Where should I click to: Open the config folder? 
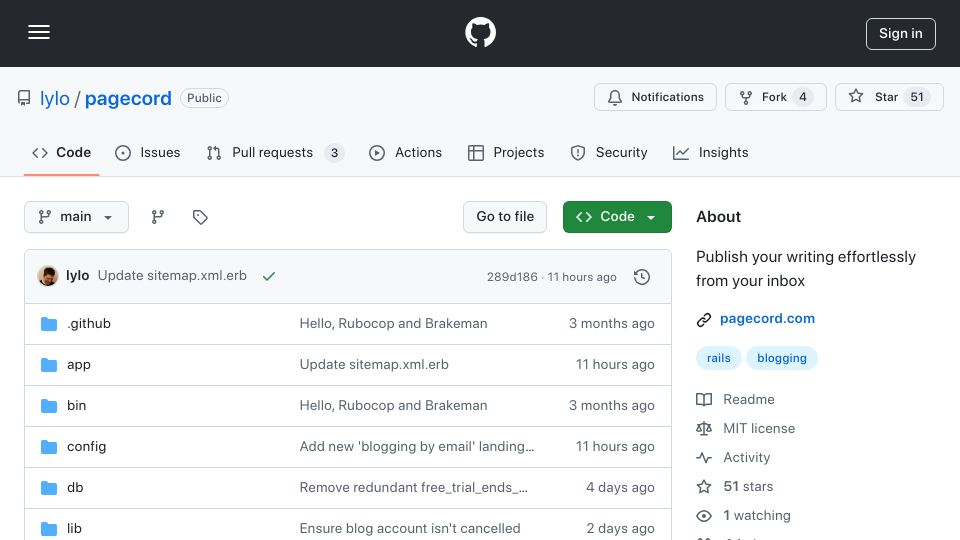[x=86, y=446]
